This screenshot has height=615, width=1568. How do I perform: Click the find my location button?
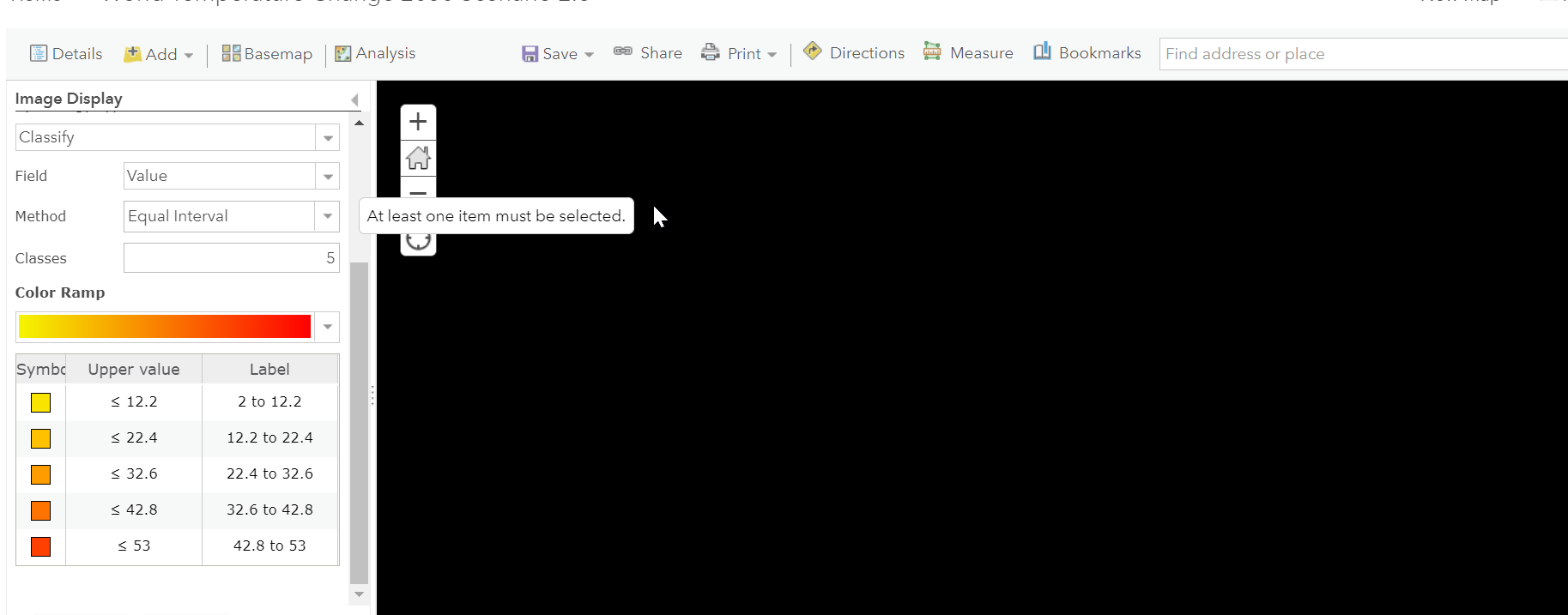(x=418, y=241)
